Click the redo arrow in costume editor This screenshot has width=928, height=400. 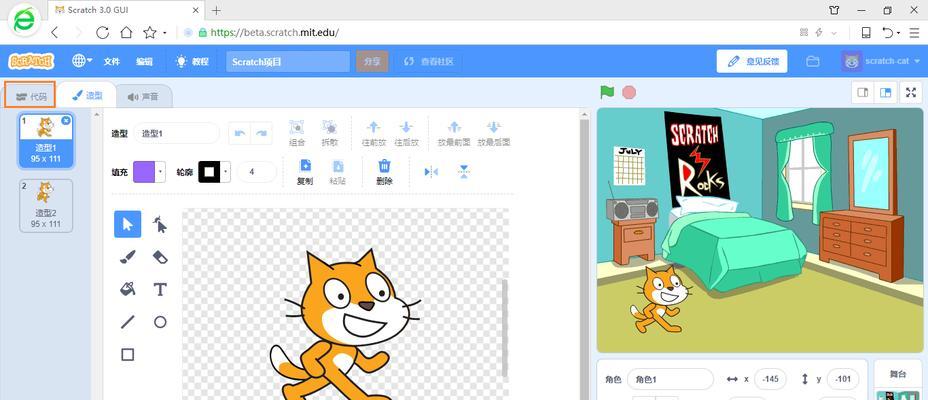pyautogui.click(x=261, y=134)
